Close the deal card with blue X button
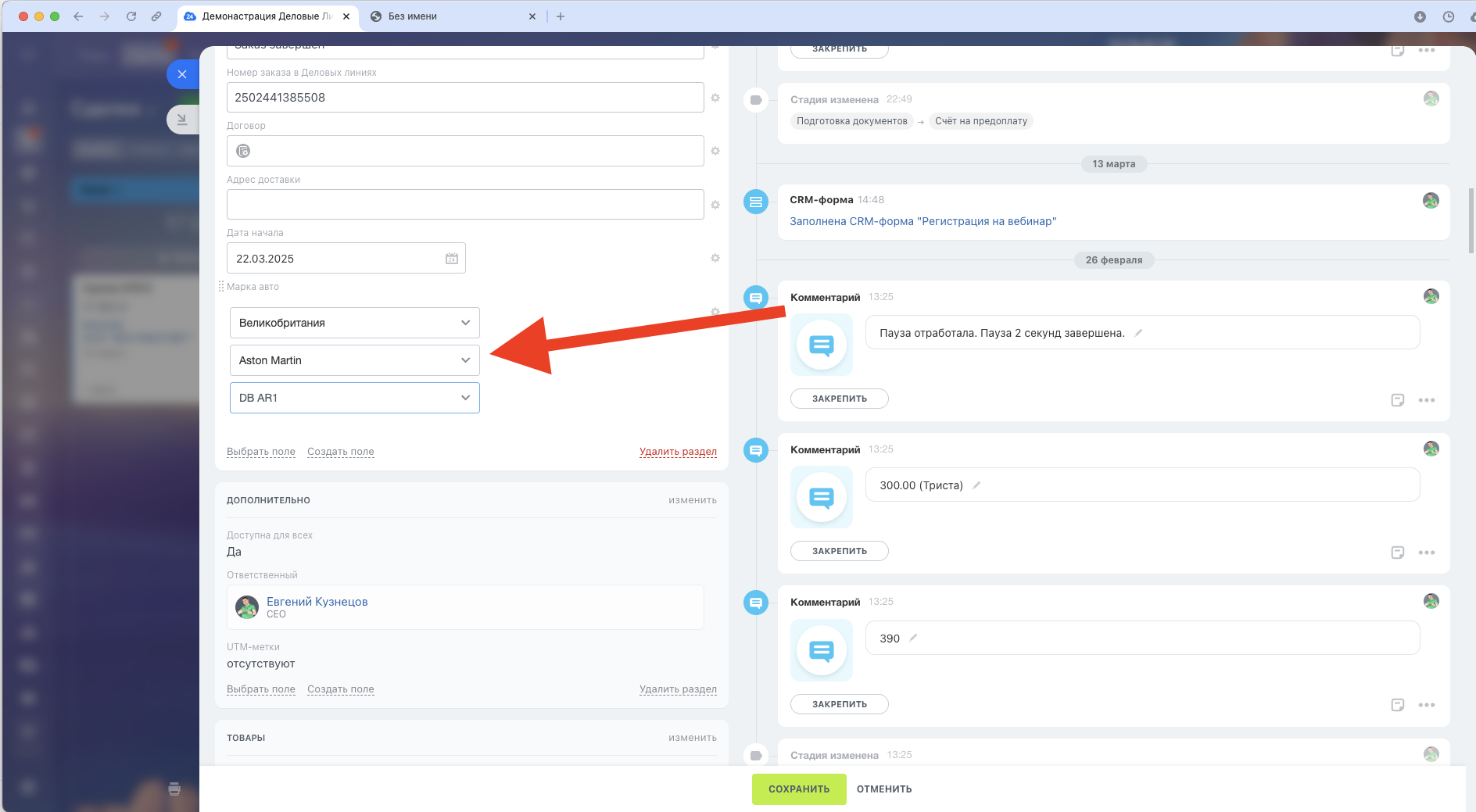The height and width of the screenshot is (812, 1476). [182, 74]
